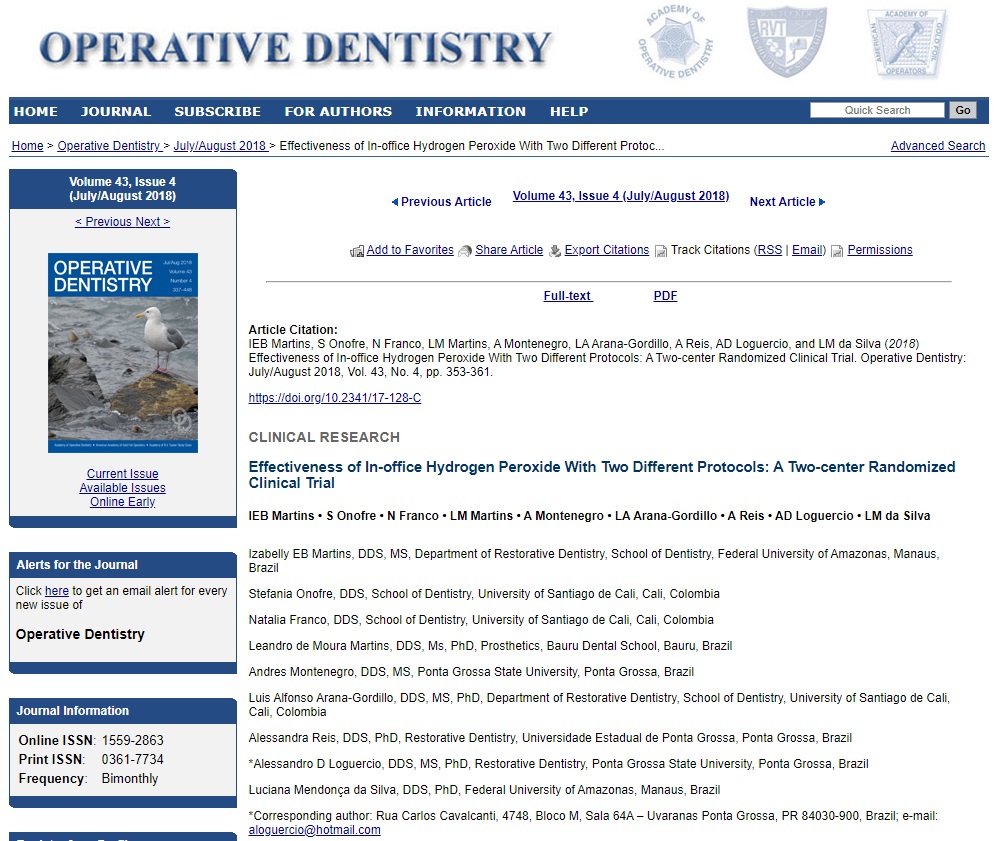Go to the Previous Article
The width and height of the screenshot is (1001, 841).
441,202
